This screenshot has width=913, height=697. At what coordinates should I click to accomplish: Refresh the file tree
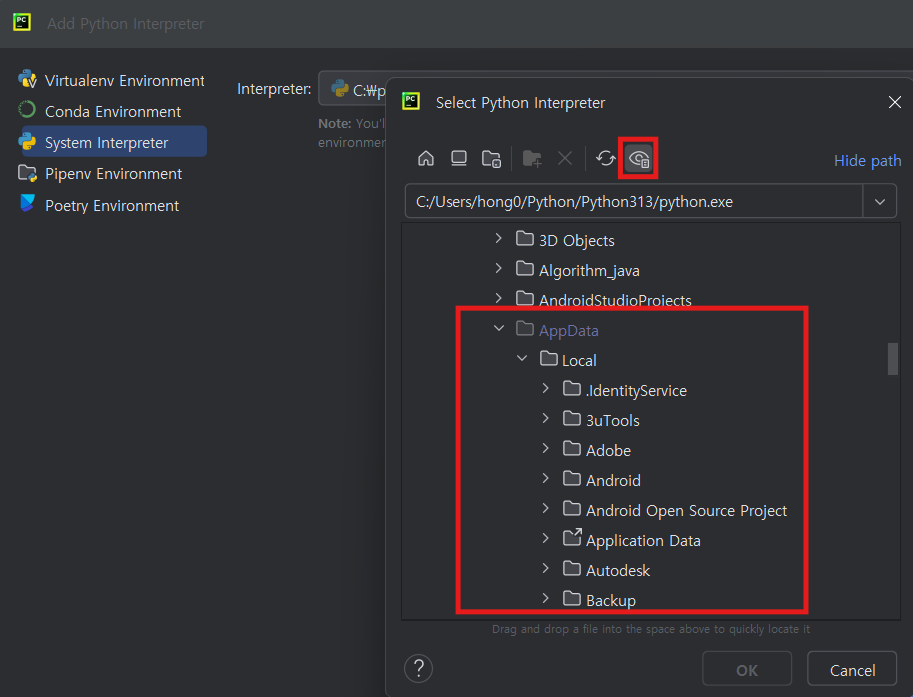tap(606, 158)
